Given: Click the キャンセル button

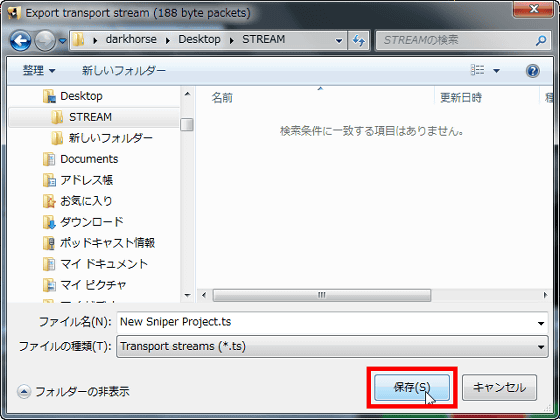Looking at the screenshot, I should 499,388.
